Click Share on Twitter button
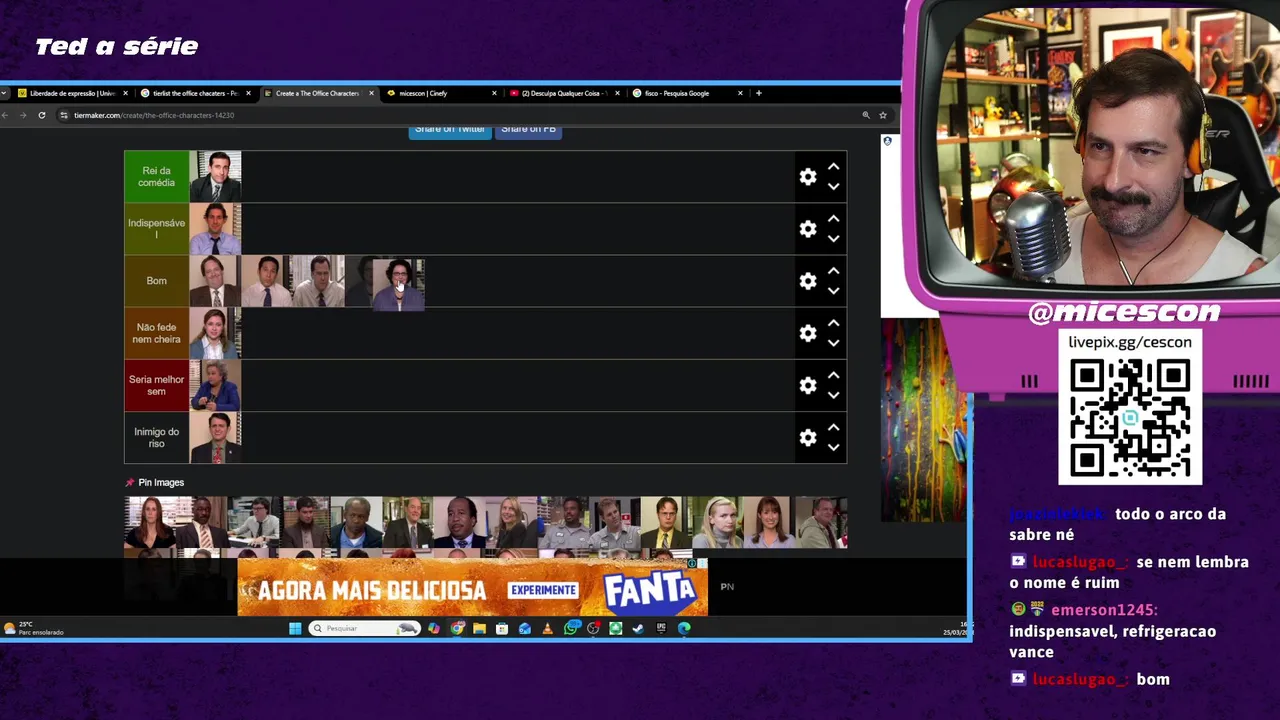 (x=450, y=130)
